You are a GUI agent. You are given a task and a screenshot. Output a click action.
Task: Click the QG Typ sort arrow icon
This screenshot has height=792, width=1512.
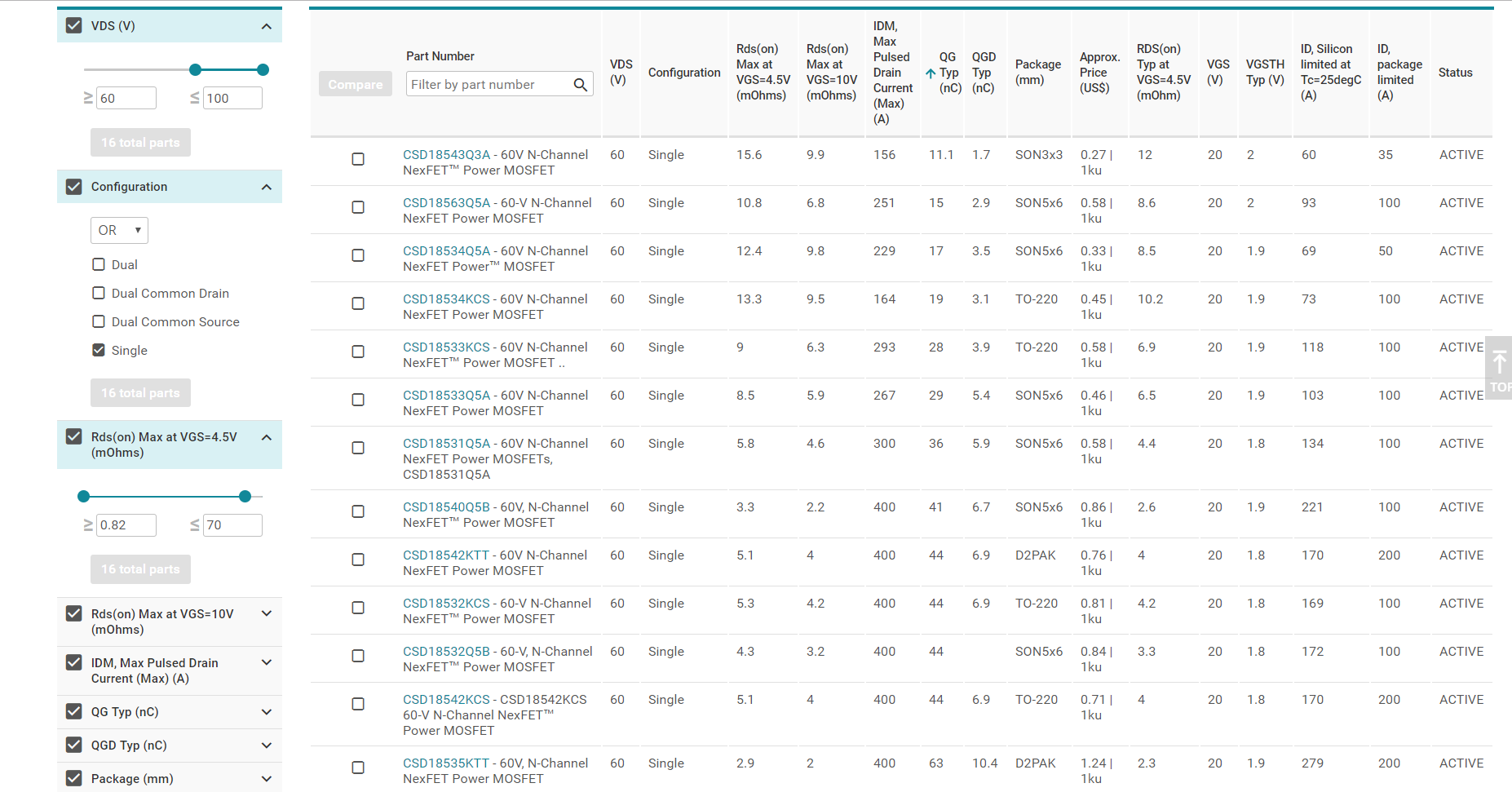point(931,73)
